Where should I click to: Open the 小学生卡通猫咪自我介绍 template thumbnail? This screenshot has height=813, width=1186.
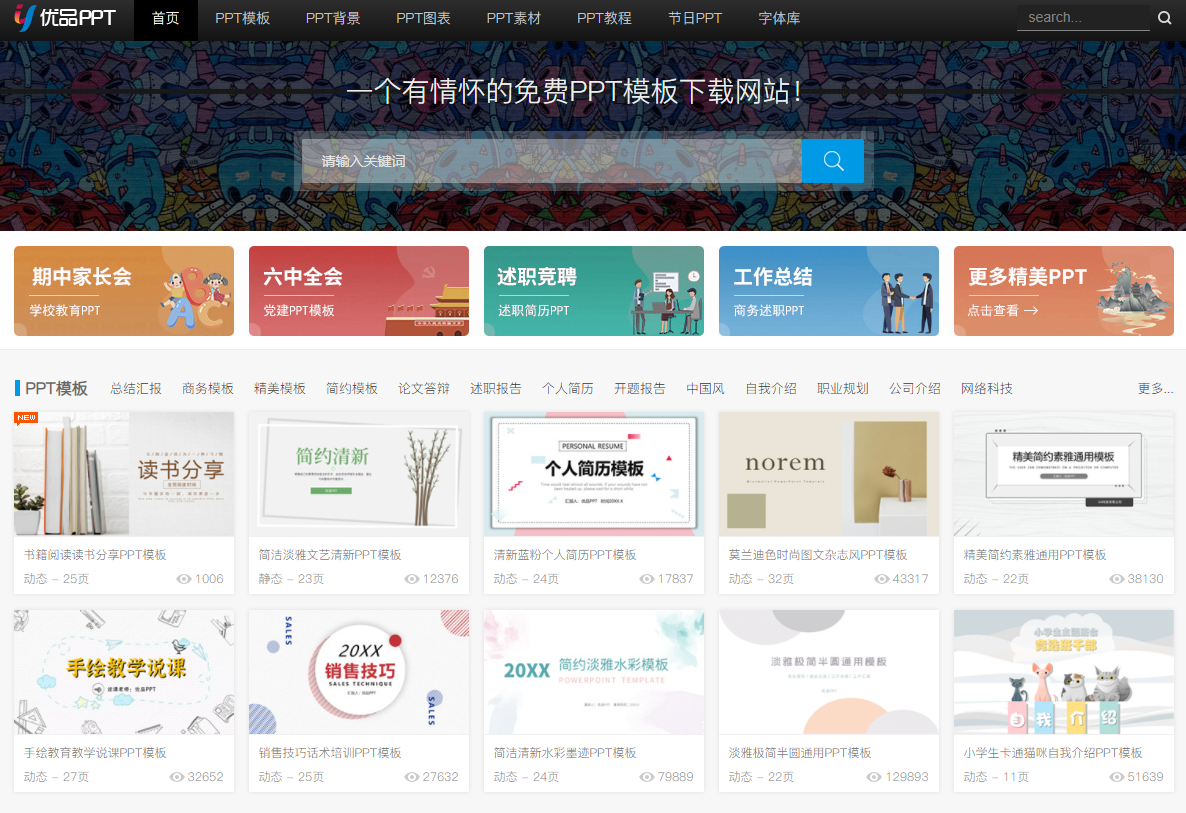[1063, 671]
